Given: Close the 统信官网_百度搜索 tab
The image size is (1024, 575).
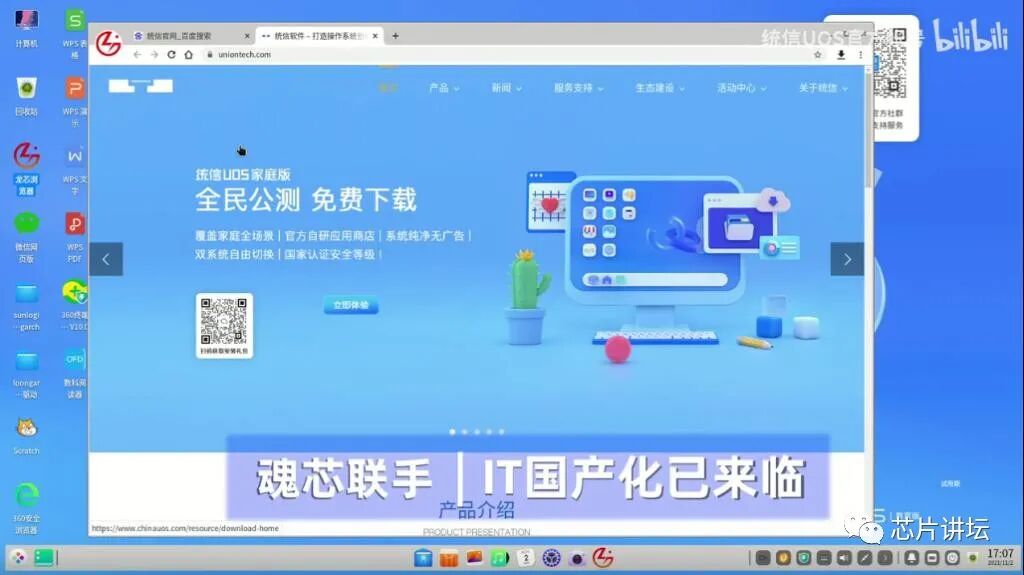Looking at the screenshot, I should coord(247,36).
